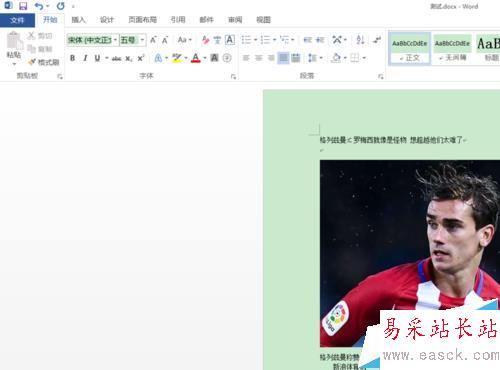This screenshot has height=370, width=500.
Task: Click the Undo arrow icon
Action: pos(39,6)
